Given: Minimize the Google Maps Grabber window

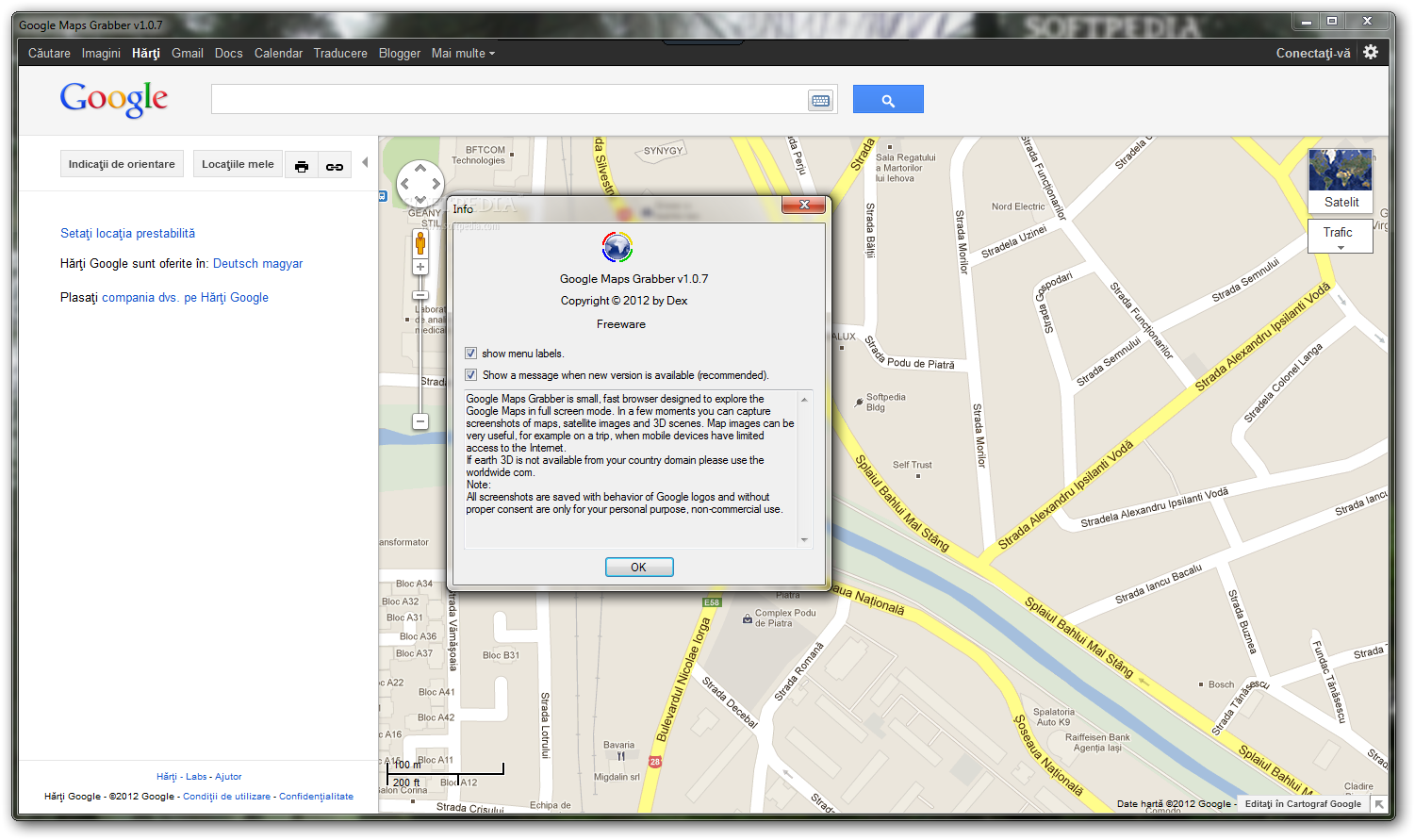Looking at the screenshot, I should [1307, 21].
